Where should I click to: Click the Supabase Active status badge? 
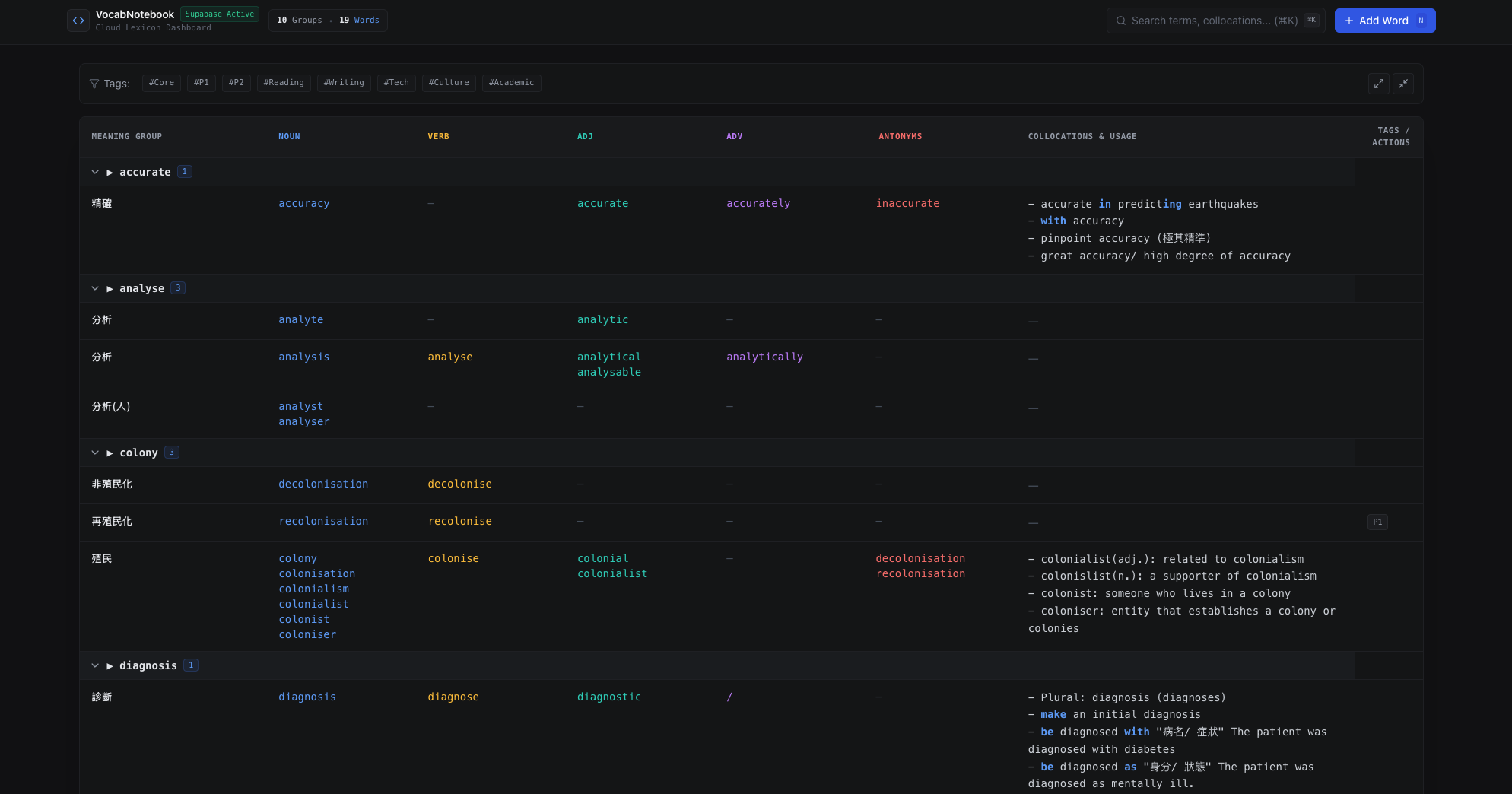[220, 14]
